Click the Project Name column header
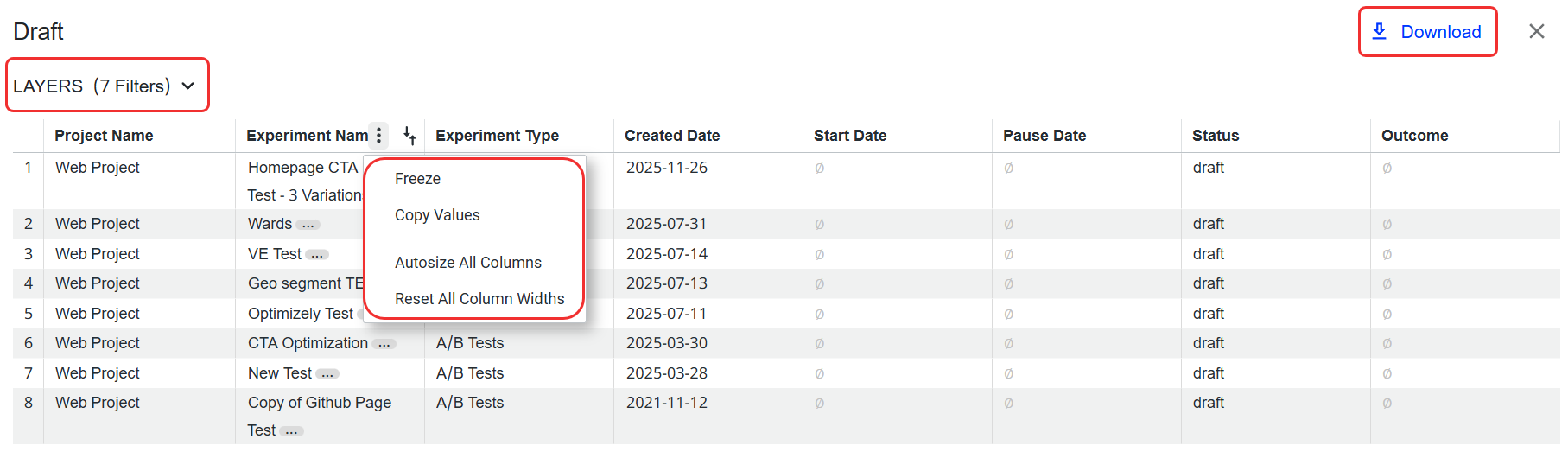Screen dimensions: 1568x452 (104, 136)
